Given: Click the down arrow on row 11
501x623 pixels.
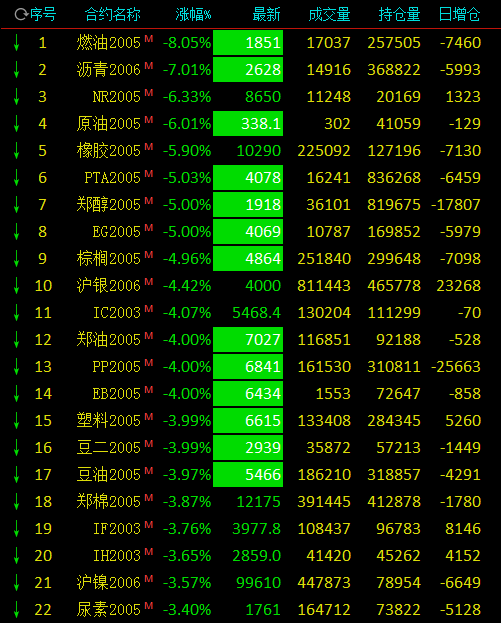Looking at the screenshot, I should click(x=17, y=313).
